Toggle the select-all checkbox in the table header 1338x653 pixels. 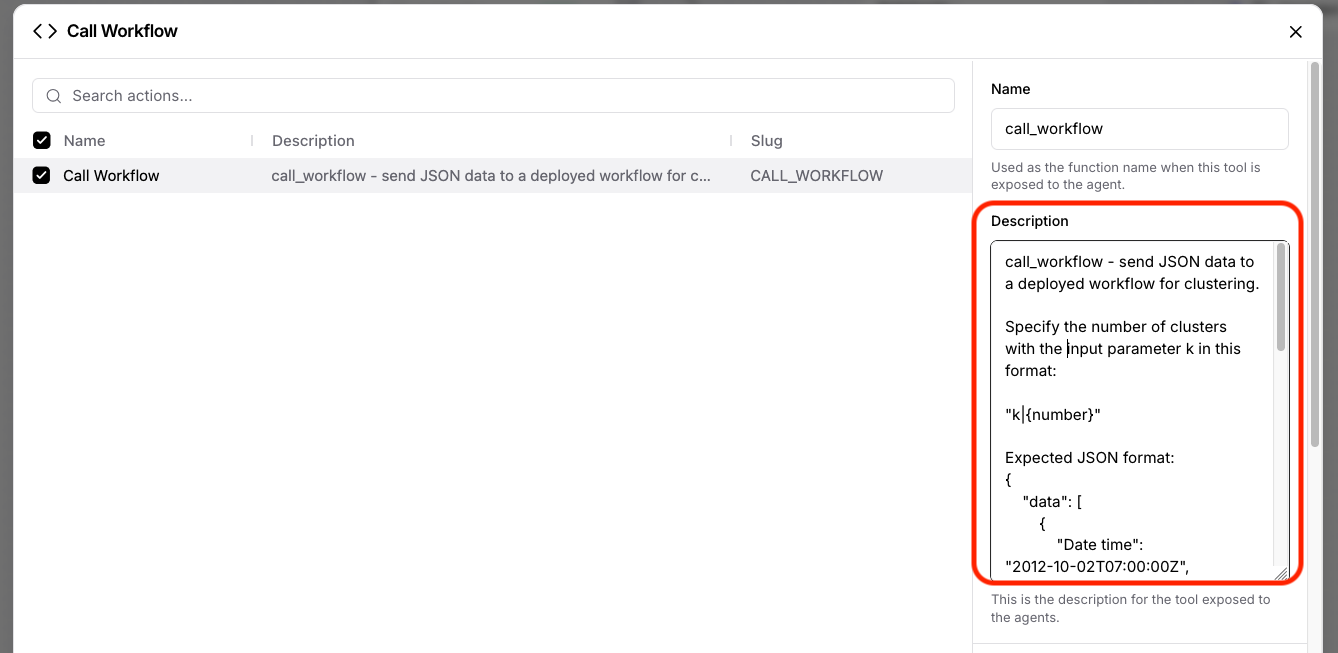(42, 141)
